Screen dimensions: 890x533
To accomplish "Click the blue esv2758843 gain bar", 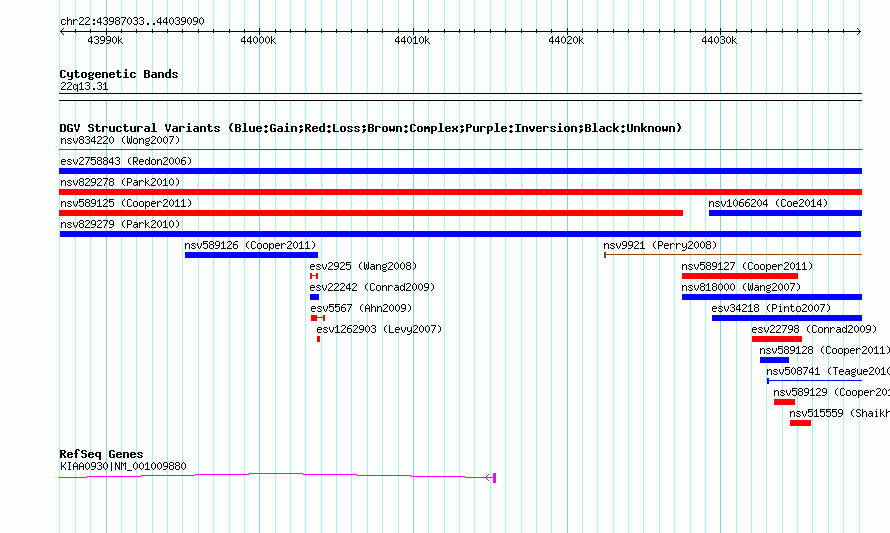I will pos(460,171).
